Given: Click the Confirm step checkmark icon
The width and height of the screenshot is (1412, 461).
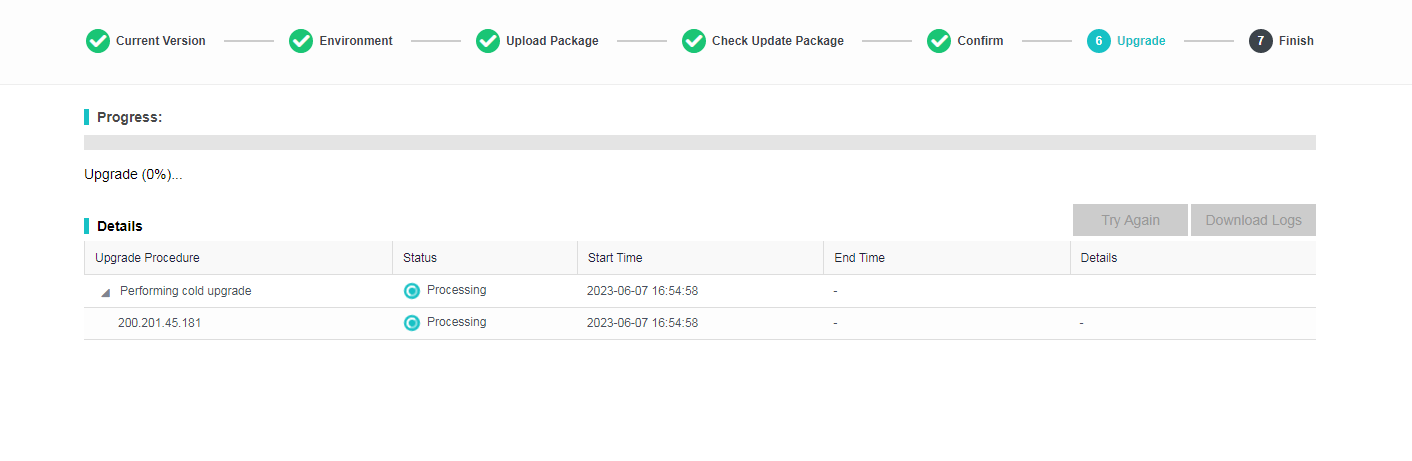Looking at the screenshot, I should click(x=939, y=41).
